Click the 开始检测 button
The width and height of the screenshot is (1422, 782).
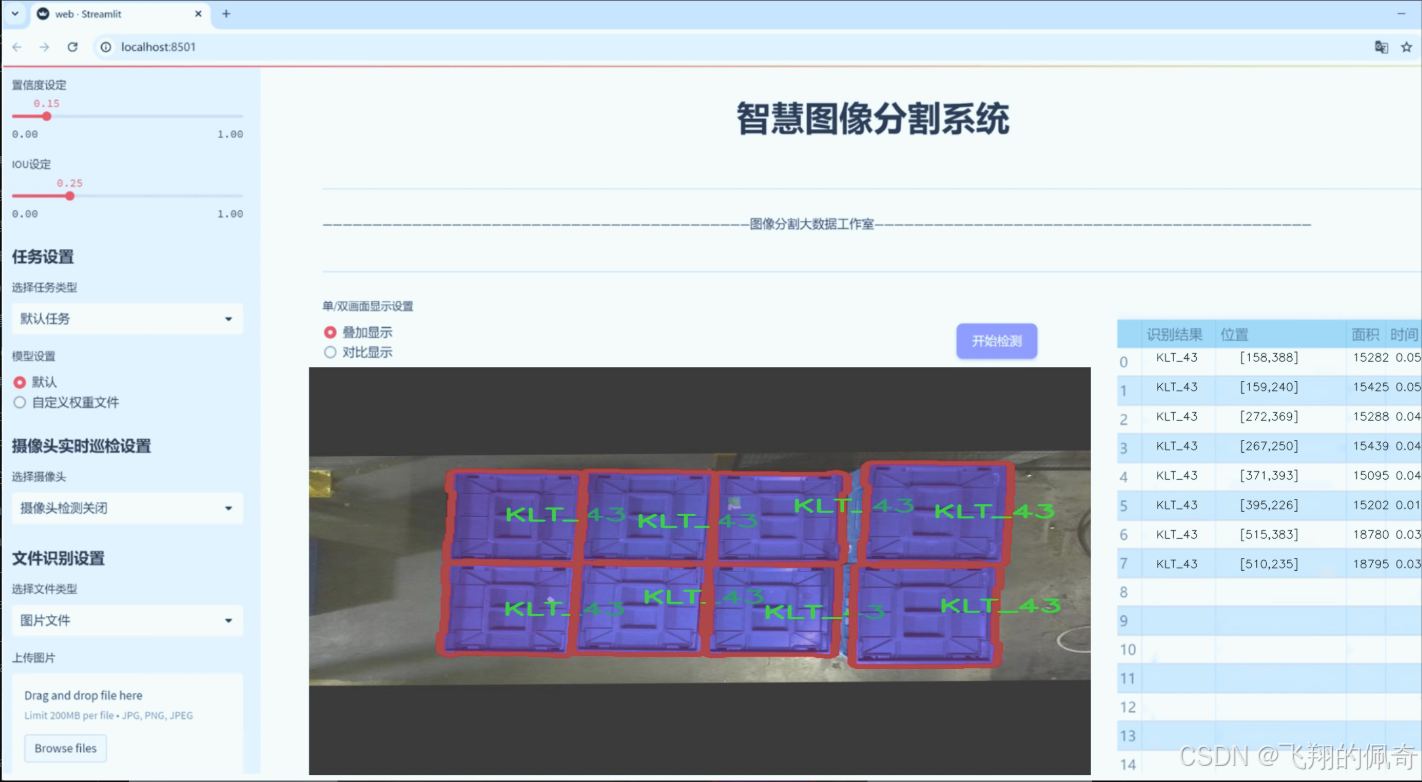[x=996, y=341]
